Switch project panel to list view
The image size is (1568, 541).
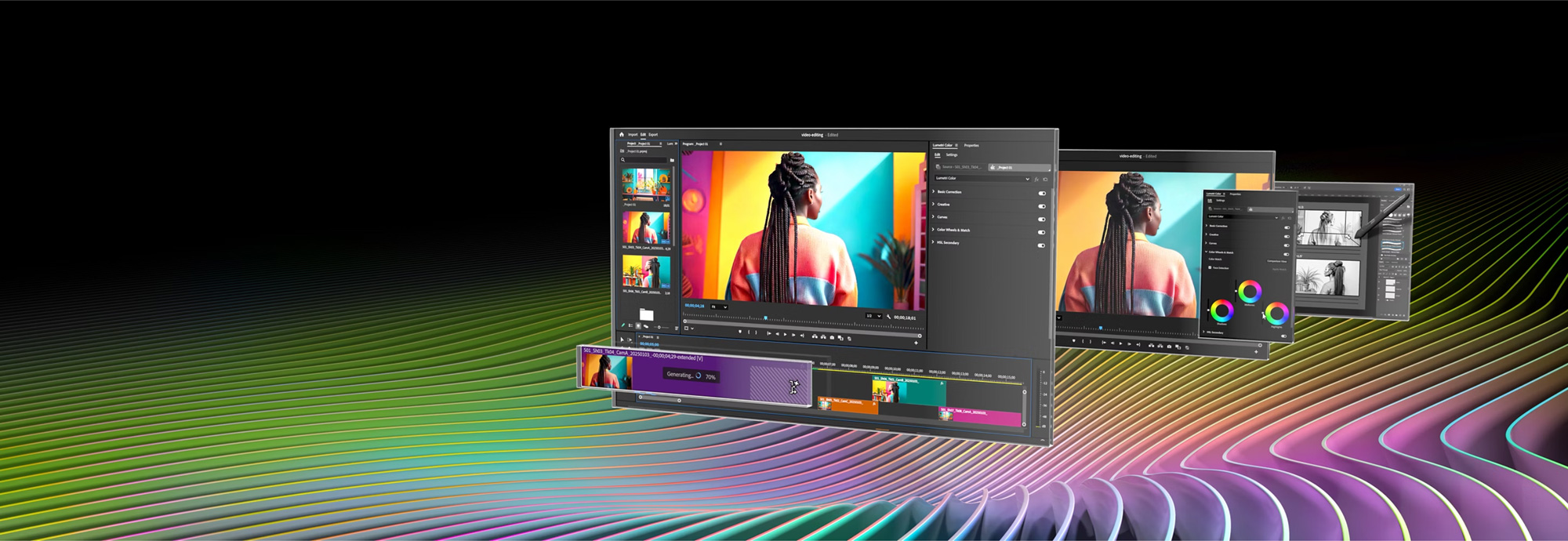[630, 325]
